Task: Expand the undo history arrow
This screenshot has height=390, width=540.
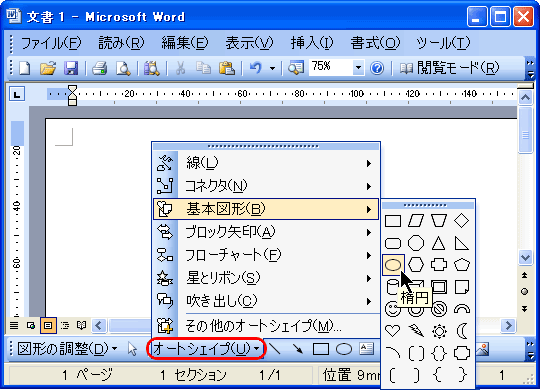Action: 272,68
